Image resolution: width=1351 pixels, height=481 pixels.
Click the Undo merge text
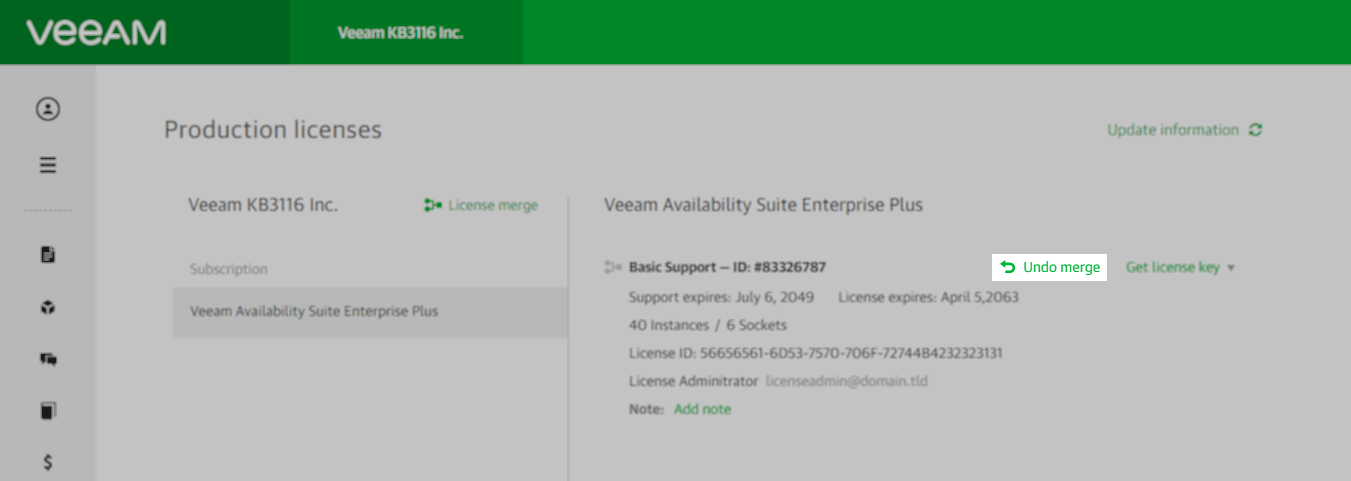(1062, 267)
